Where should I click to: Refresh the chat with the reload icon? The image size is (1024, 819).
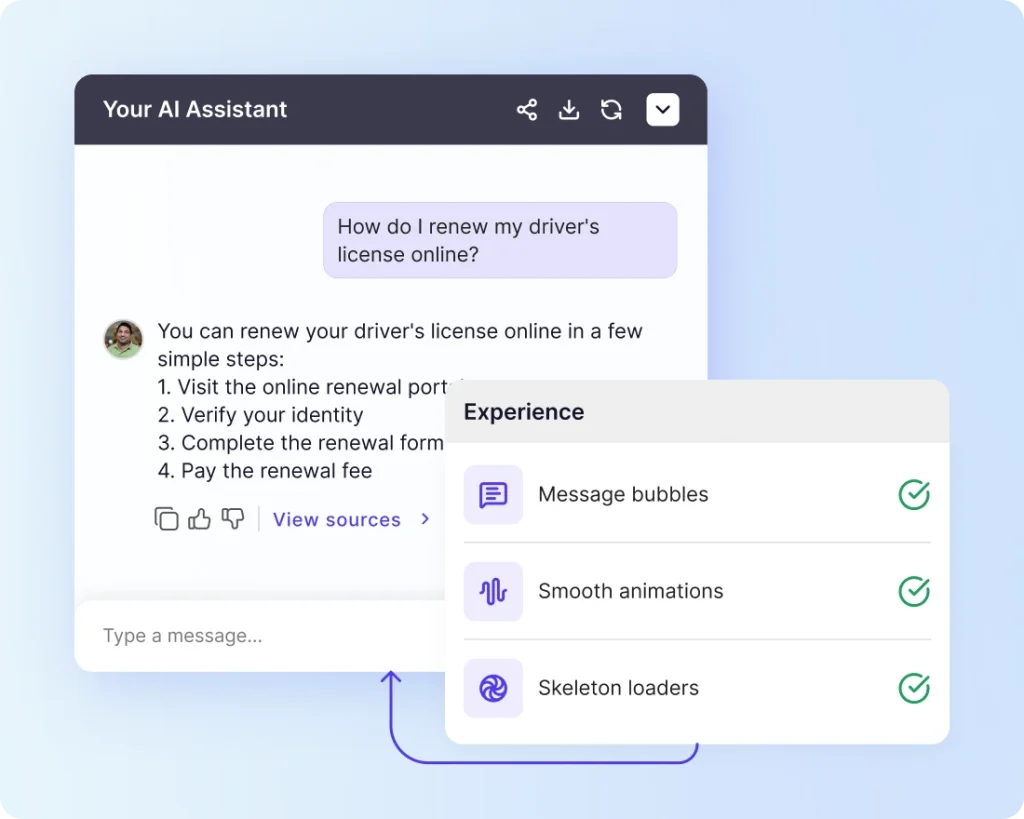(611, 110)
